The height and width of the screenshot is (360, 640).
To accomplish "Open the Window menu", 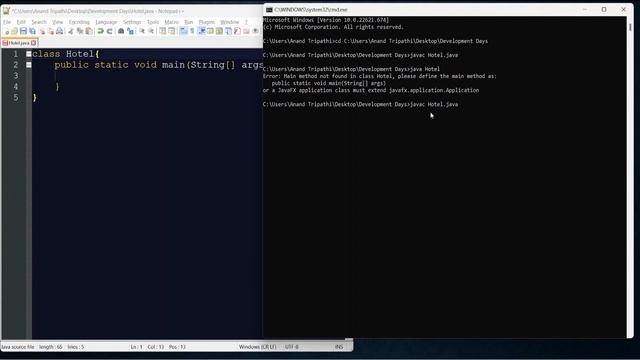I will 230,22.
